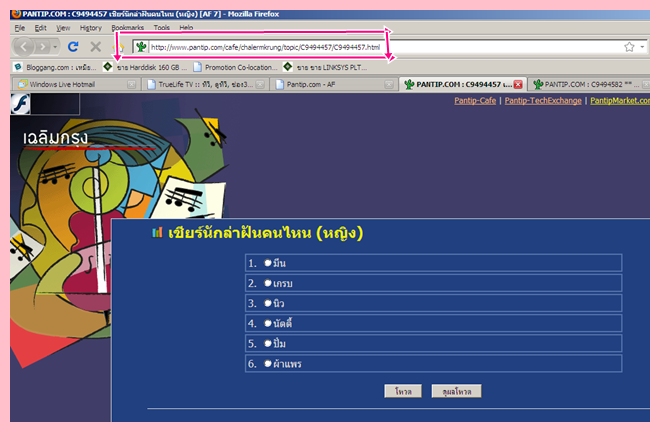Screen dimensions: 660x432
Task: Click the Flash plugin icon on the page
Action: (20, 104)
